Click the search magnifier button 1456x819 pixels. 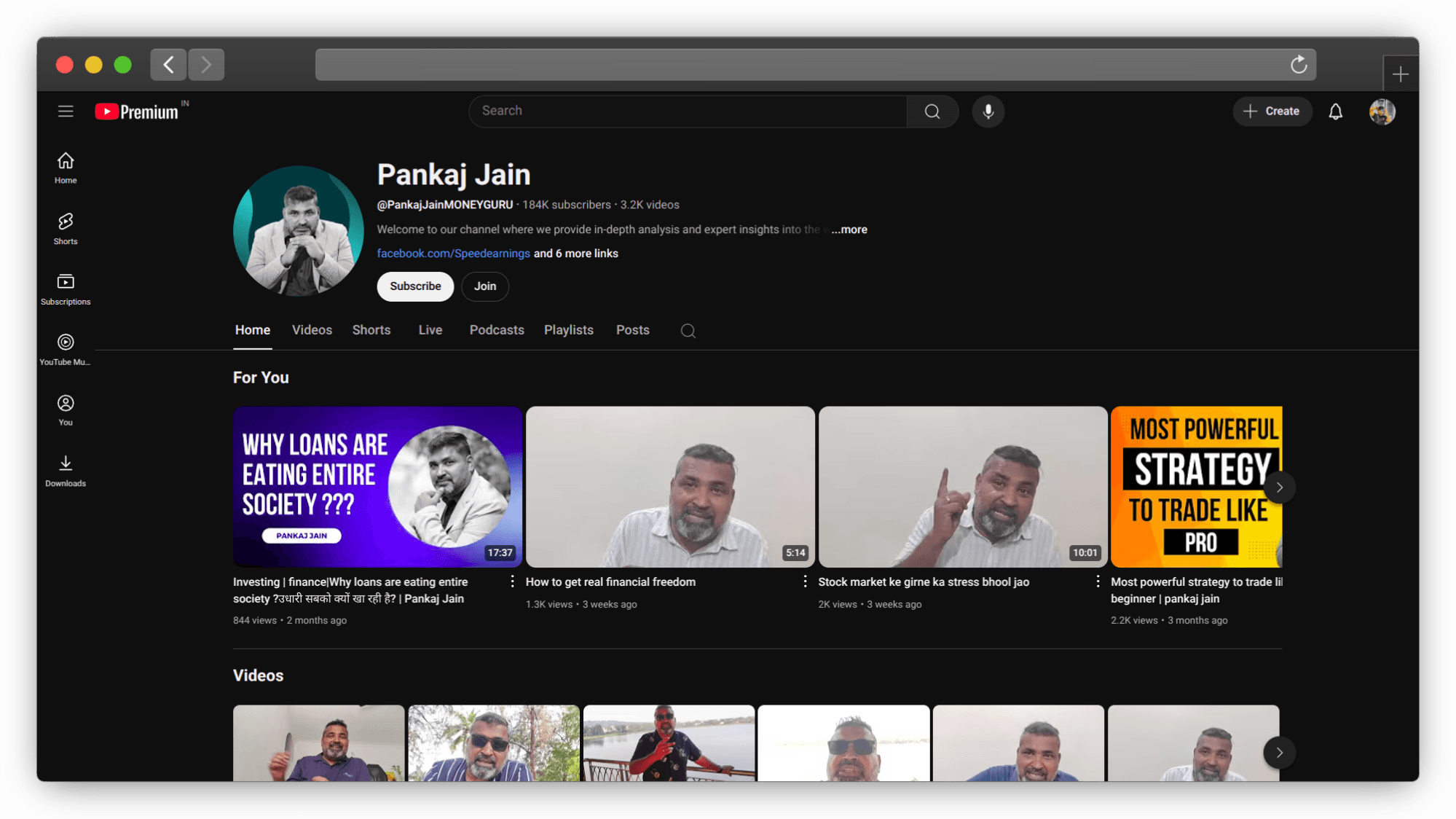pos(932,111)
